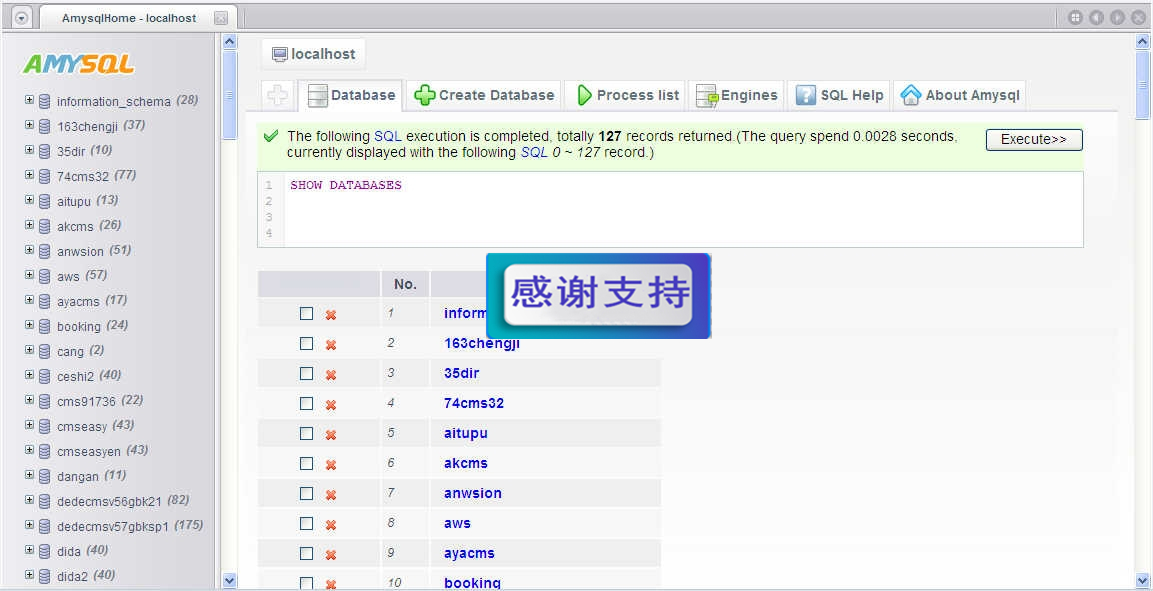Select dedecmsv57gbksp1 in the sidebar tree
Screen dimensions: 1153x591
pos(113,526)
